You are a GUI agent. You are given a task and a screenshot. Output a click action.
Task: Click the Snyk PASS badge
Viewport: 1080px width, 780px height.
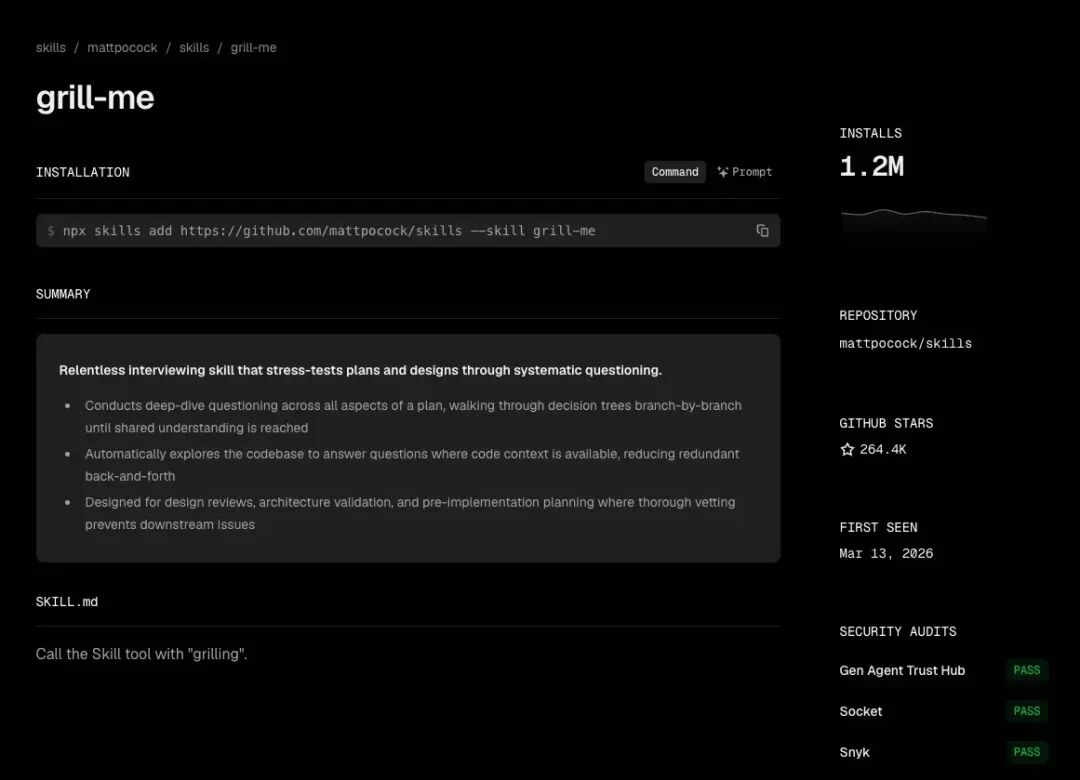tap(1027, 752)
